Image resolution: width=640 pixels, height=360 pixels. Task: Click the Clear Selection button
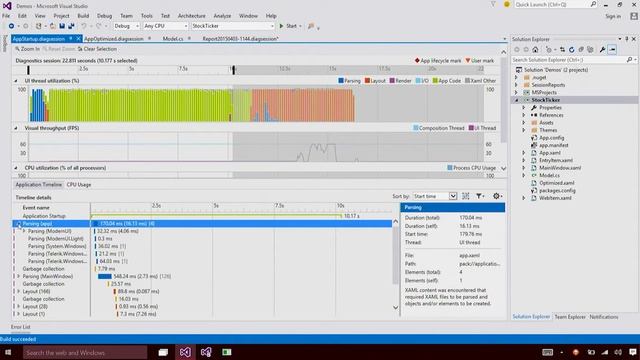point(97,49)
